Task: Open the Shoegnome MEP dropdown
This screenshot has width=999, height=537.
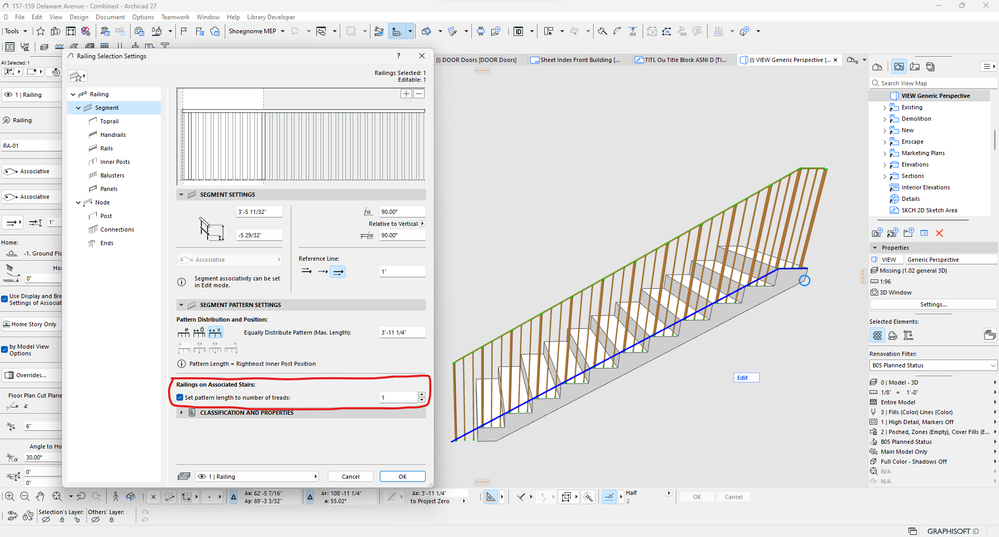Action: pos(255,31)
